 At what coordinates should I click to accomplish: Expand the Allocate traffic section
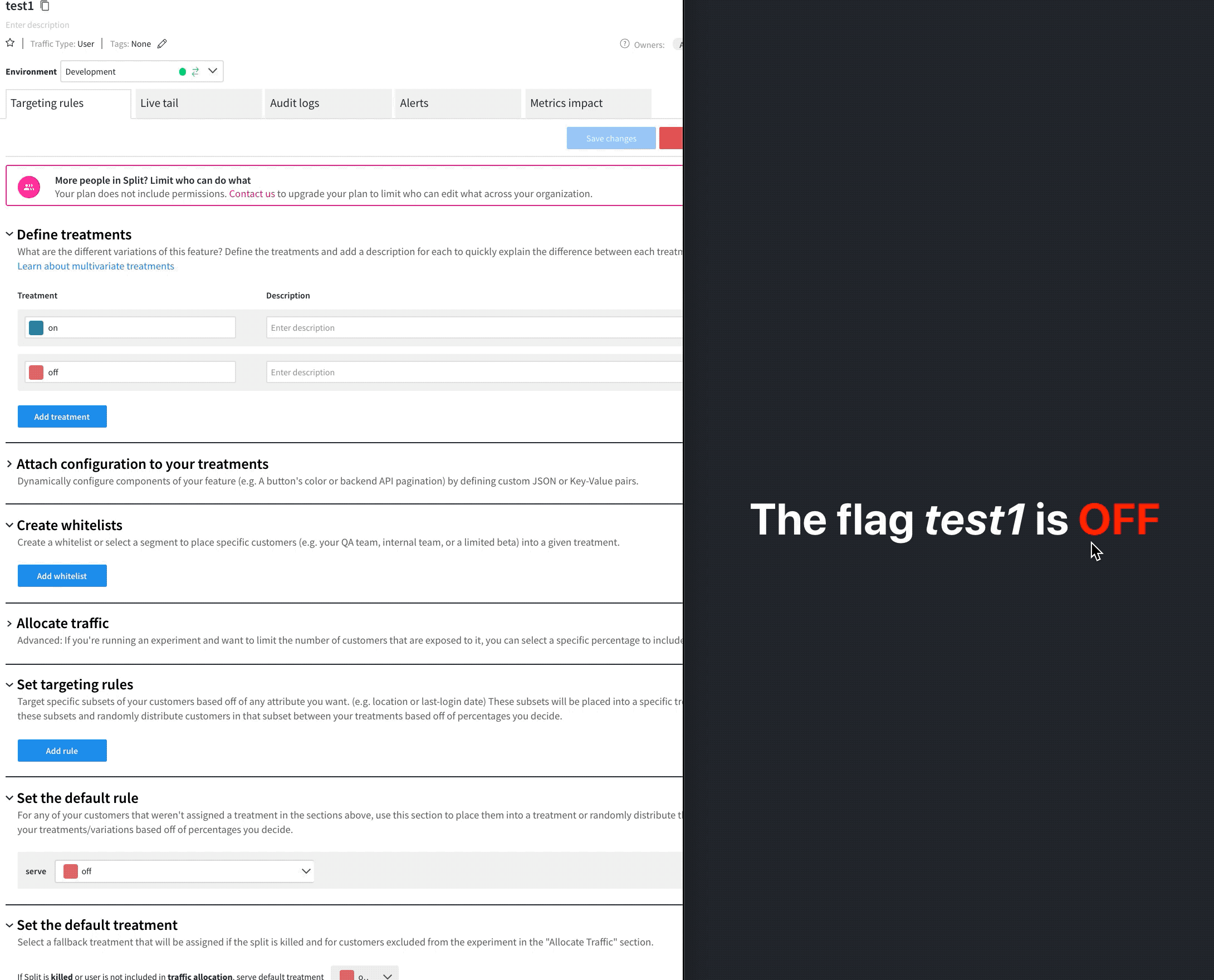click(x=9, y=623)
